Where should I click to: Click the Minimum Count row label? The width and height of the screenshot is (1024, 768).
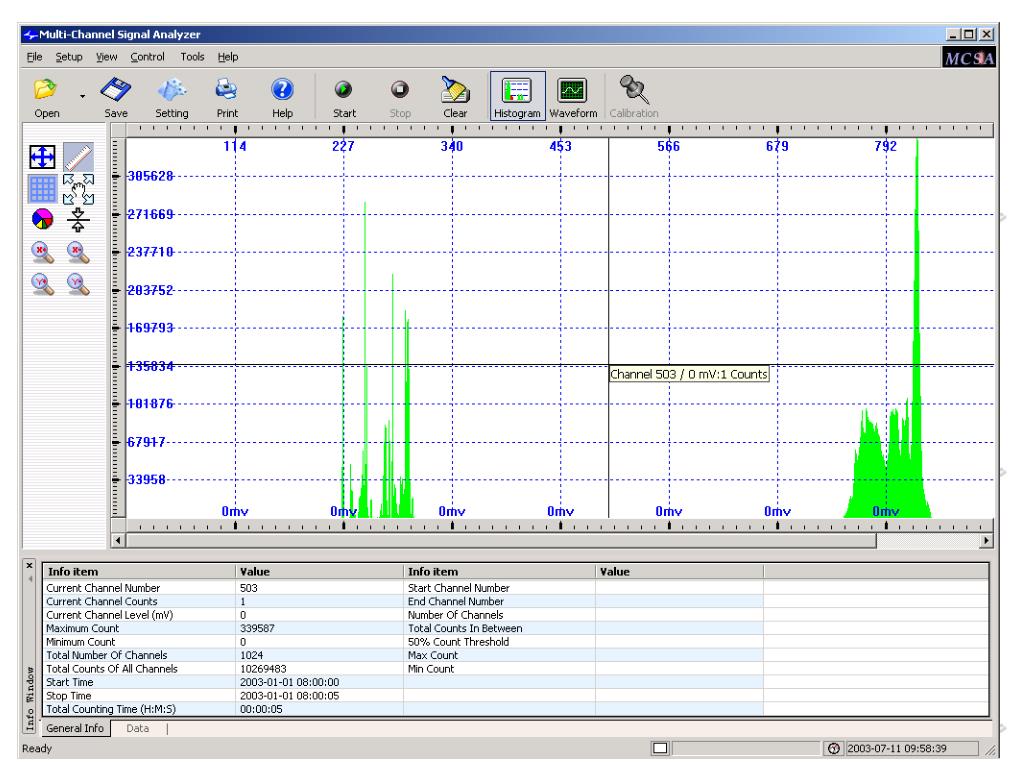80,642
